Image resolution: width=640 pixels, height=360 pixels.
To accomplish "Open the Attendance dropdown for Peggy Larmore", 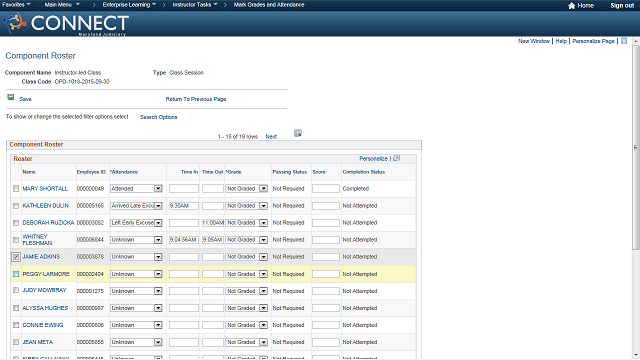I will coord(158,274).
